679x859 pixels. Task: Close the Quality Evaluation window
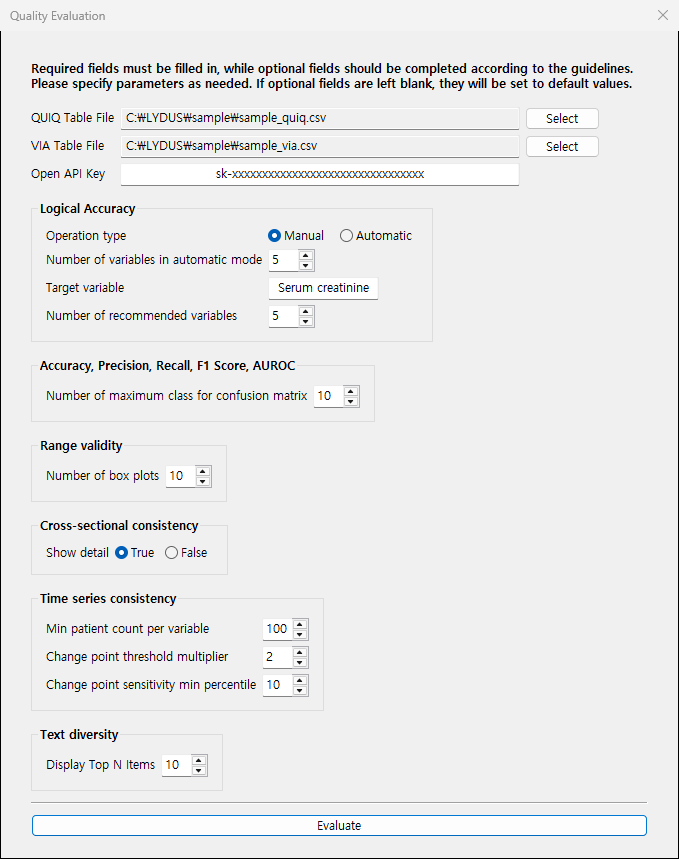click(x=663, y=15)
